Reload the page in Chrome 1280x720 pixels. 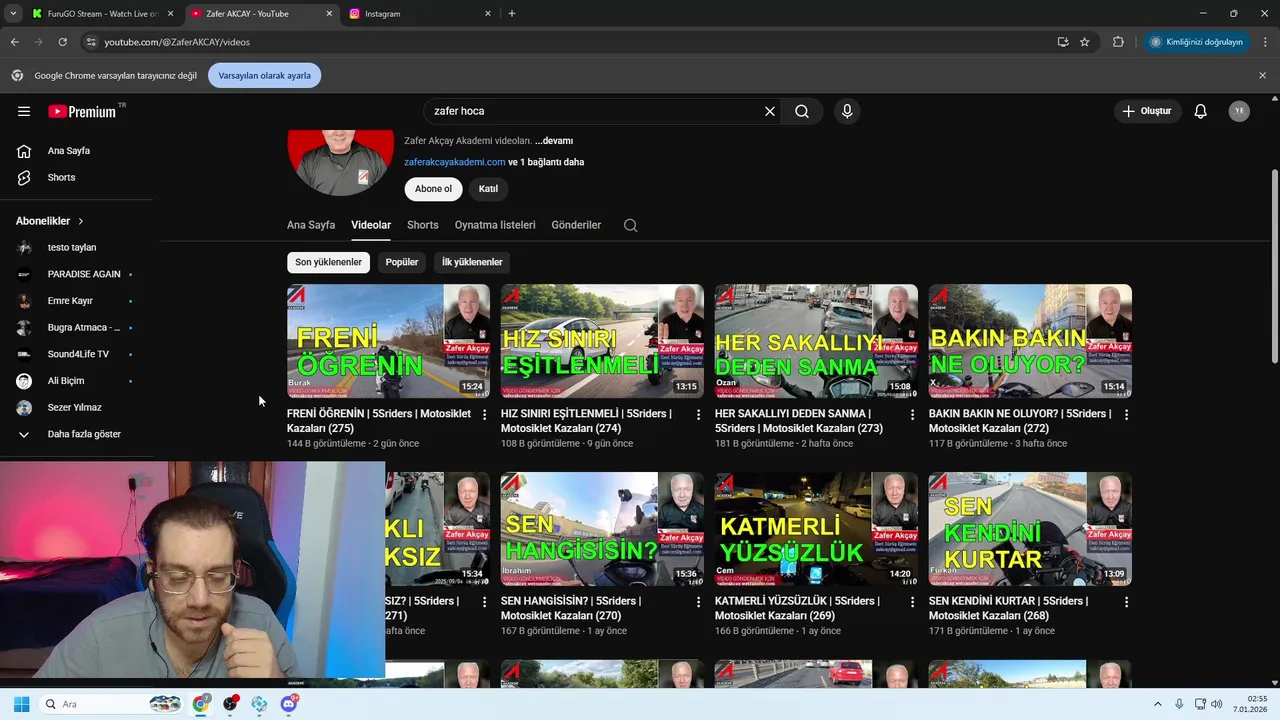[x=62, y=42]
